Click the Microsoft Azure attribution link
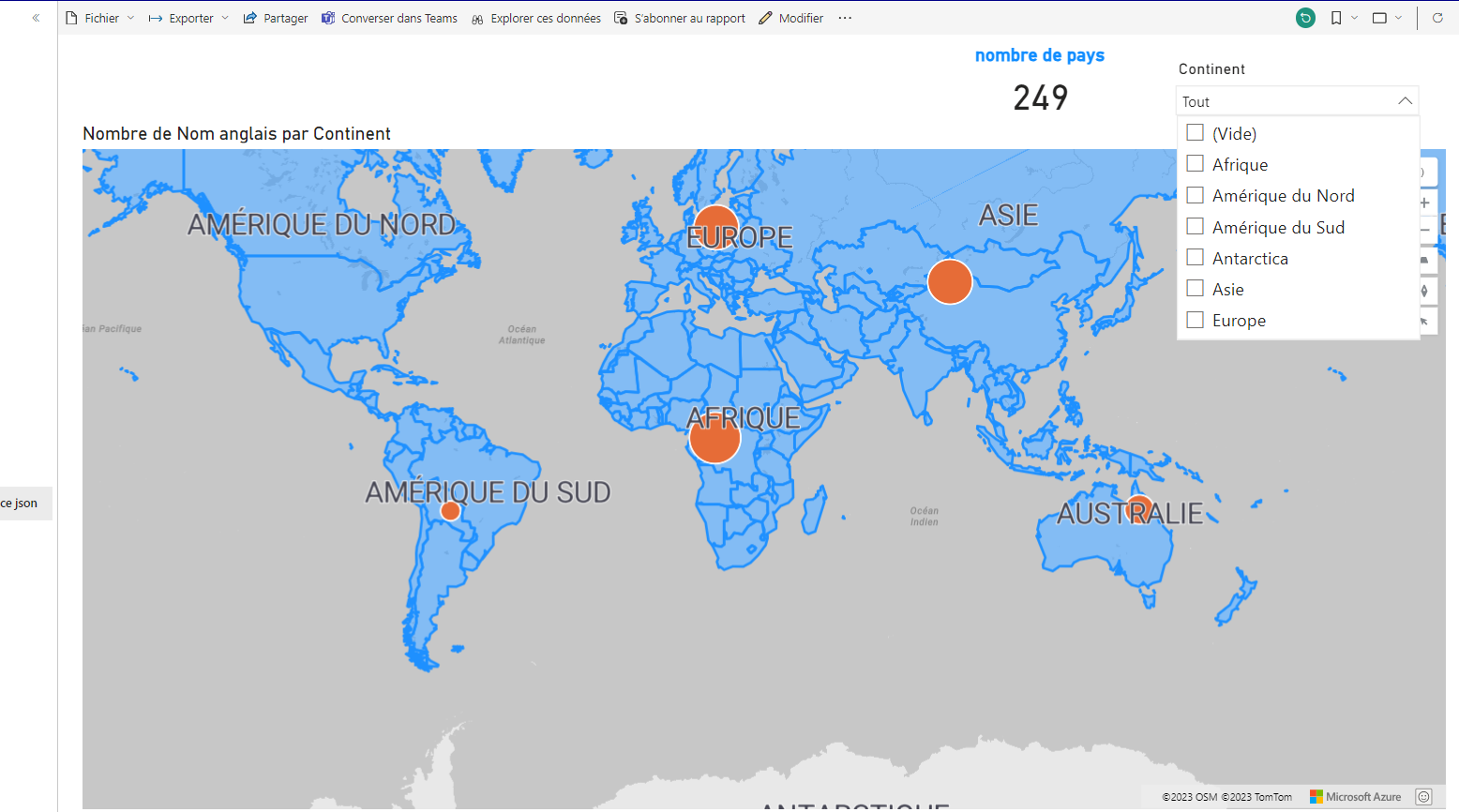Screen dimensions: 1459x812 [x=1356, y=796]
